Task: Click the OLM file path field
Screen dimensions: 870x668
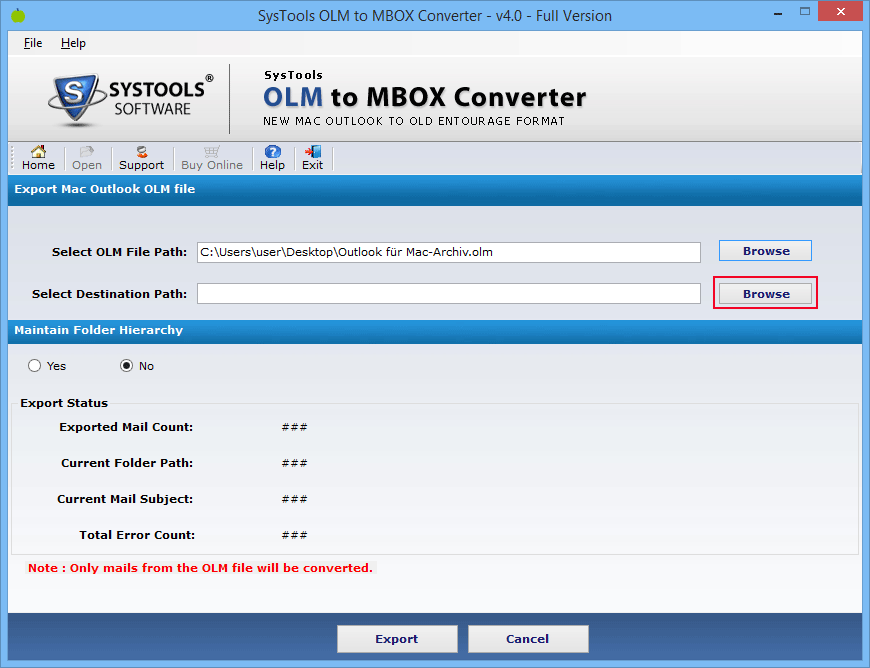Action: coord(449,252)
